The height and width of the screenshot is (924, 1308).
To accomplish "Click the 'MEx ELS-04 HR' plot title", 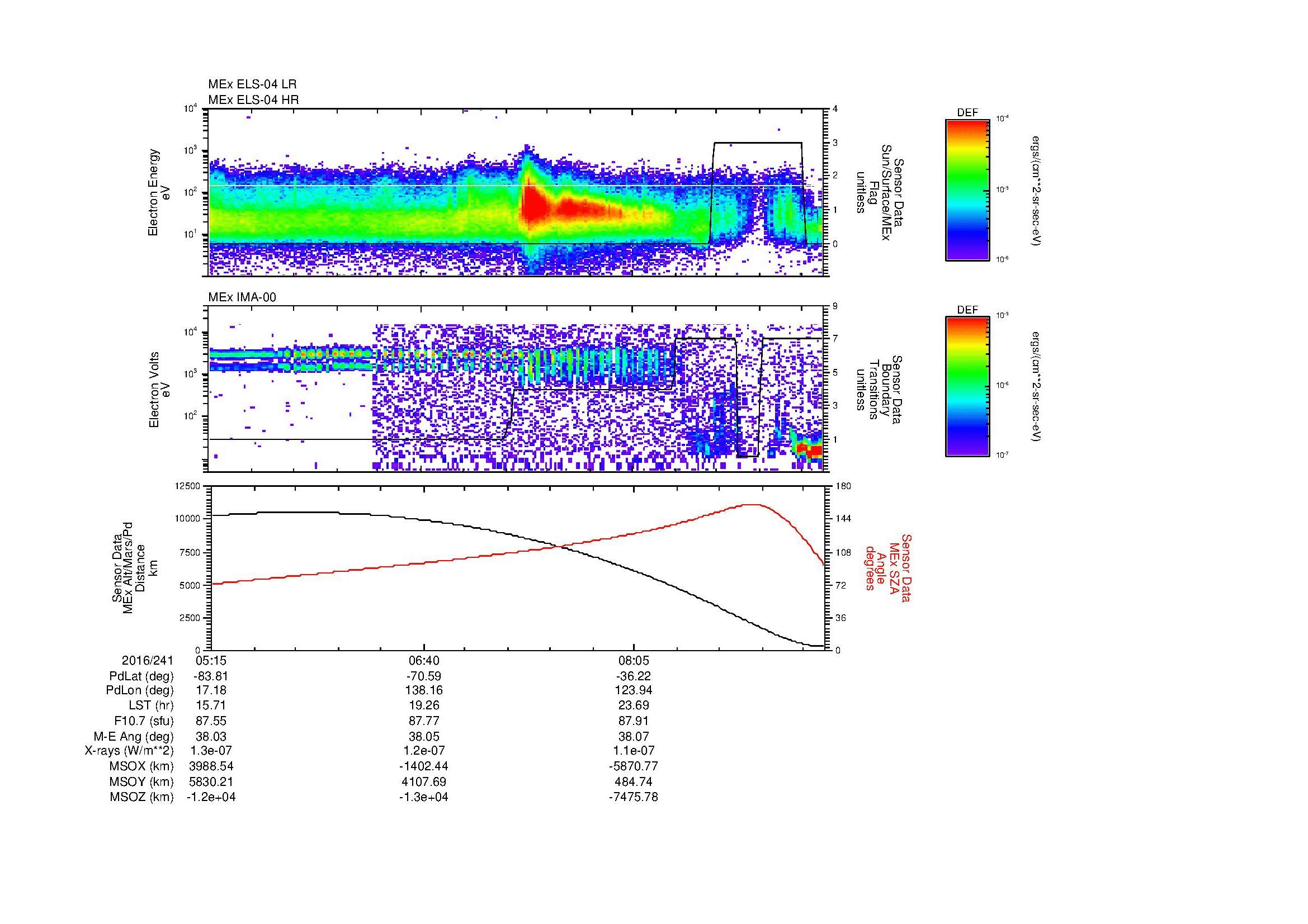I will pos(253,99).
